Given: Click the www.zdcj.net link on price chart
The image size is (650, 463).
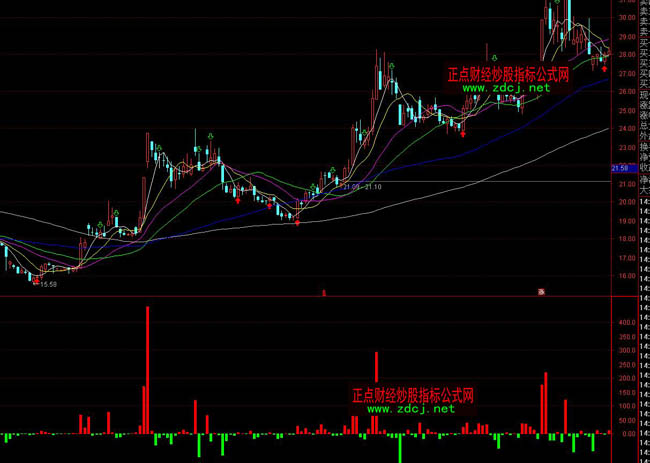Looking at the screenshot, I should 506,88.
